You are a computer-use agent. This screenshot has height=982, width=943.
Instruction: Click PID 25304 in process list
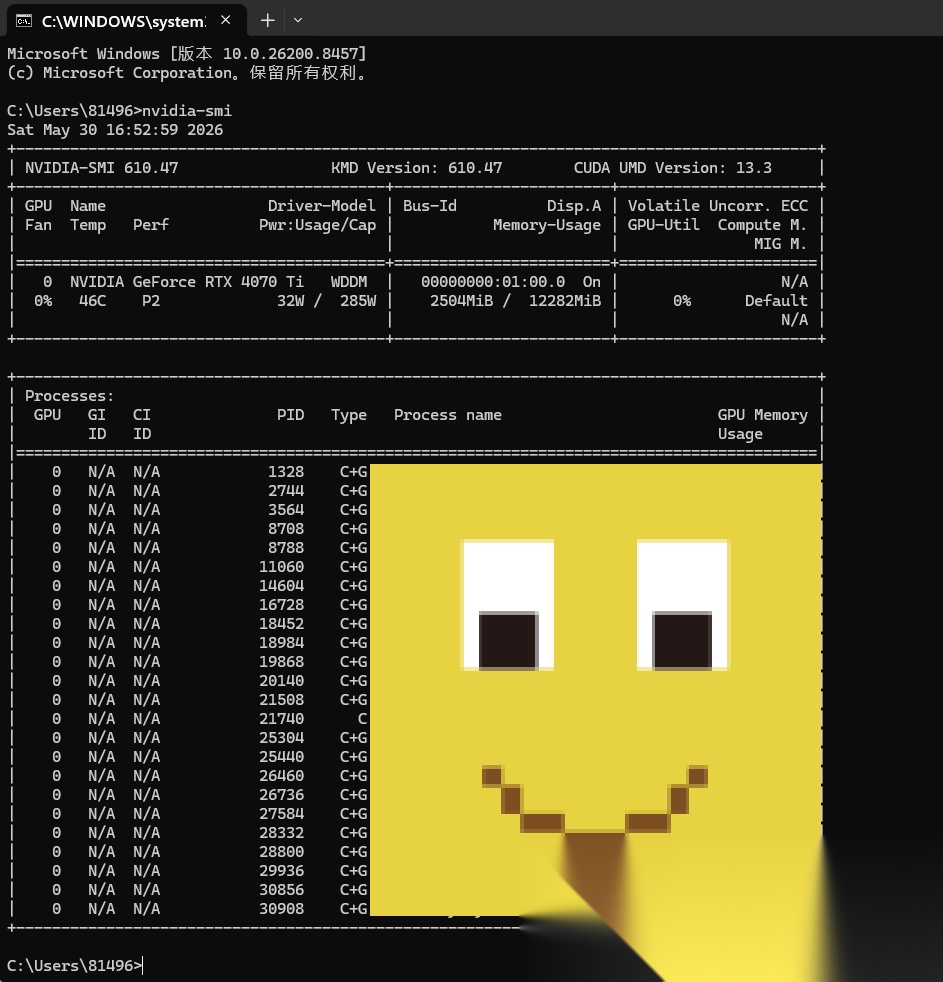click(x=282, y=738)
